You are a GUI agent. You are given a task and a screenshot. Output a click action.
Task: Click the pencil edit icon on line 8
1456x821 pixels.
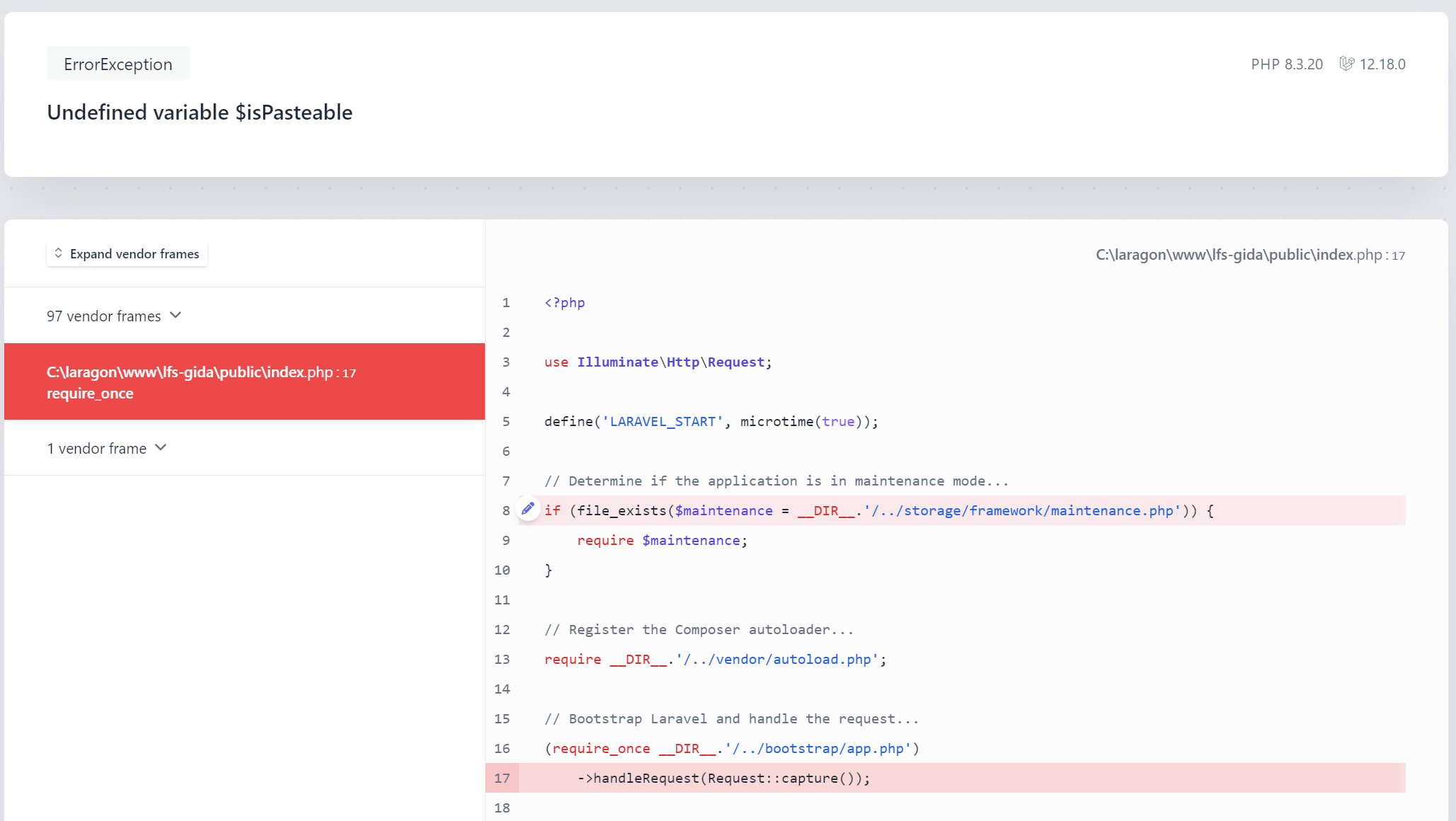click(x=528, y=509)
